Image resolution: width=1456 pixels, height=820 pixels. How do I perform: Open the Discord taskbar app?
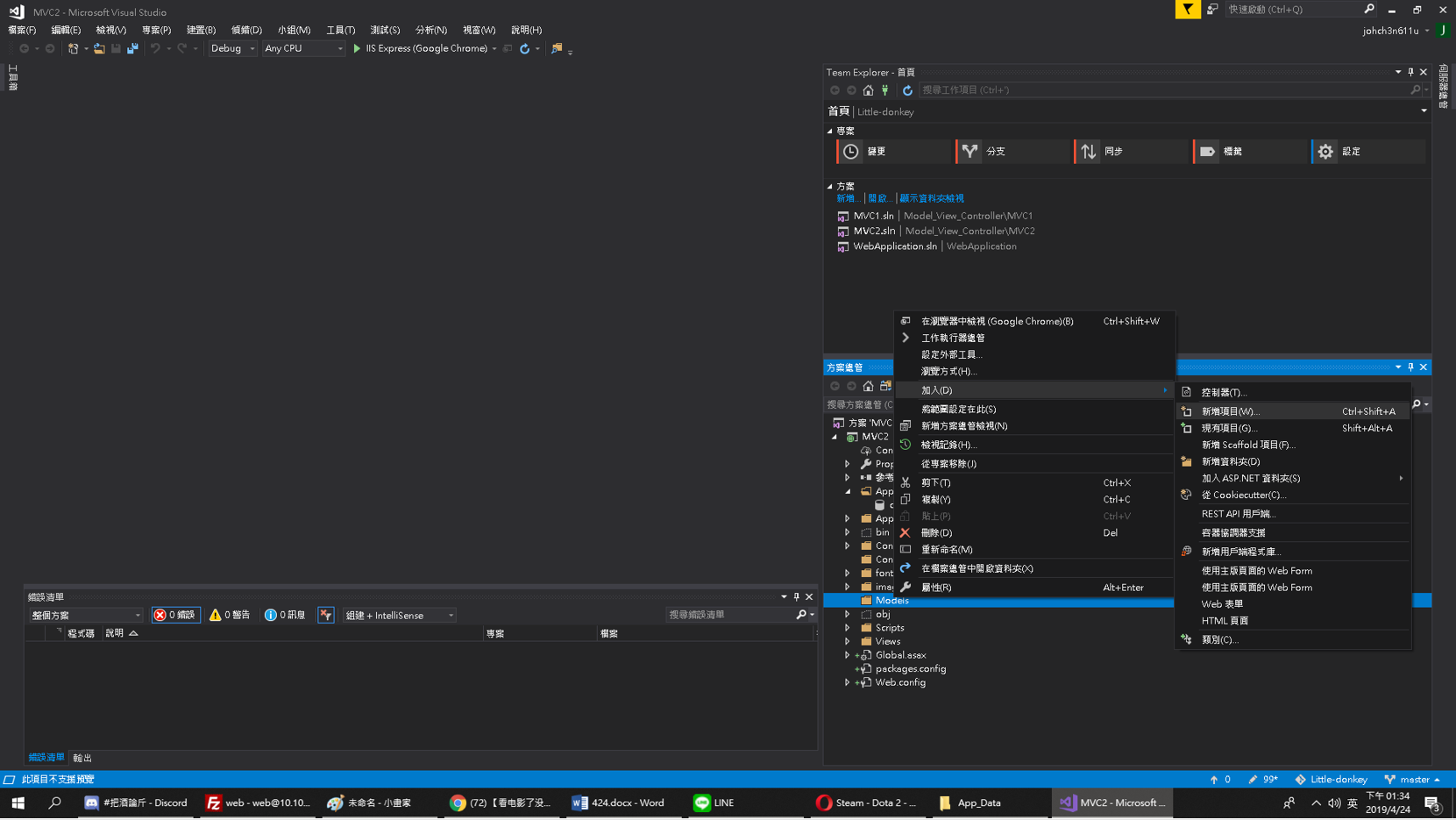pyautogui.click(x=136, y=803)
